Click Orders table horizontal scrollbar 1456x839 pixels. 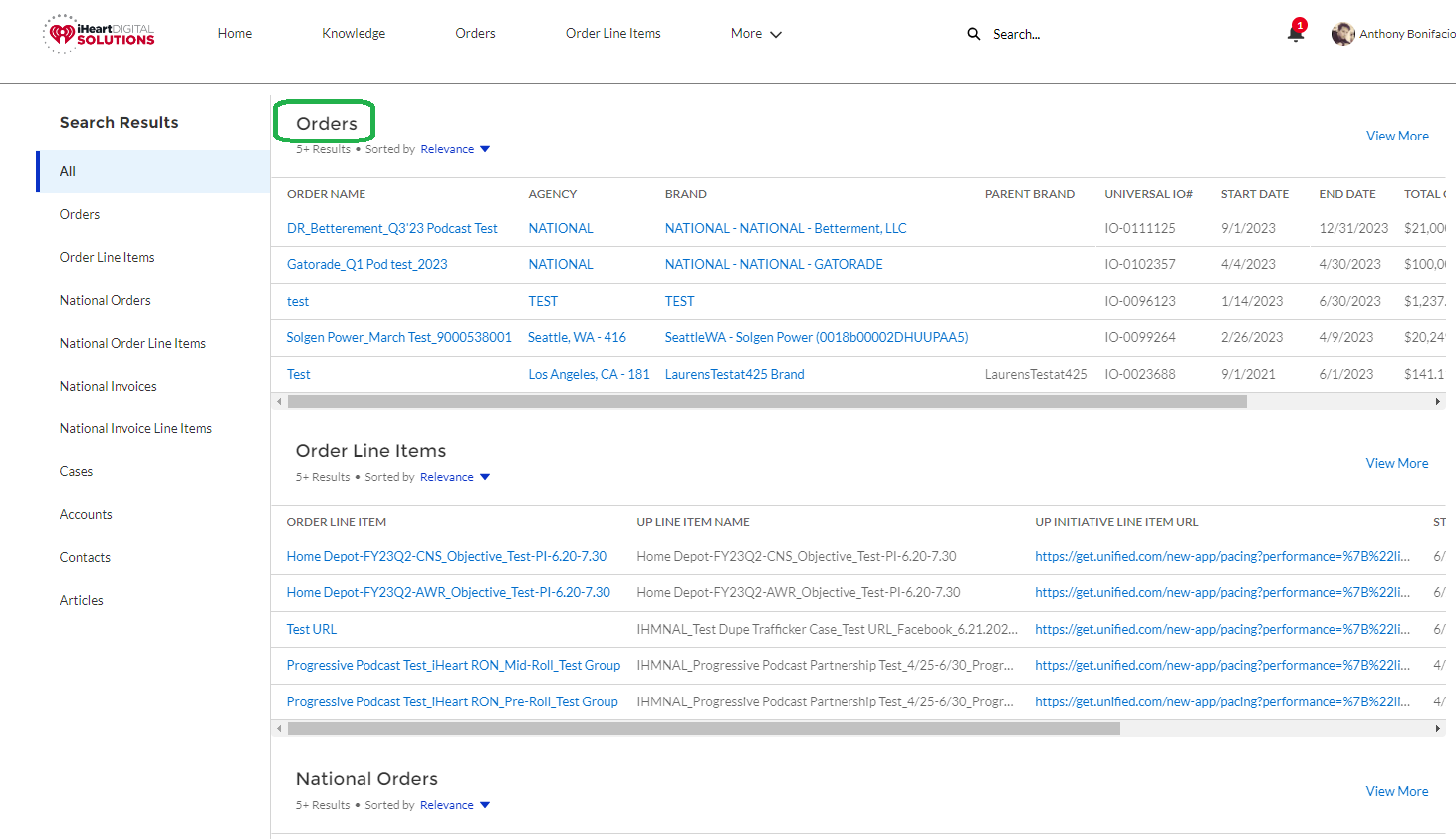coord(767,401)
